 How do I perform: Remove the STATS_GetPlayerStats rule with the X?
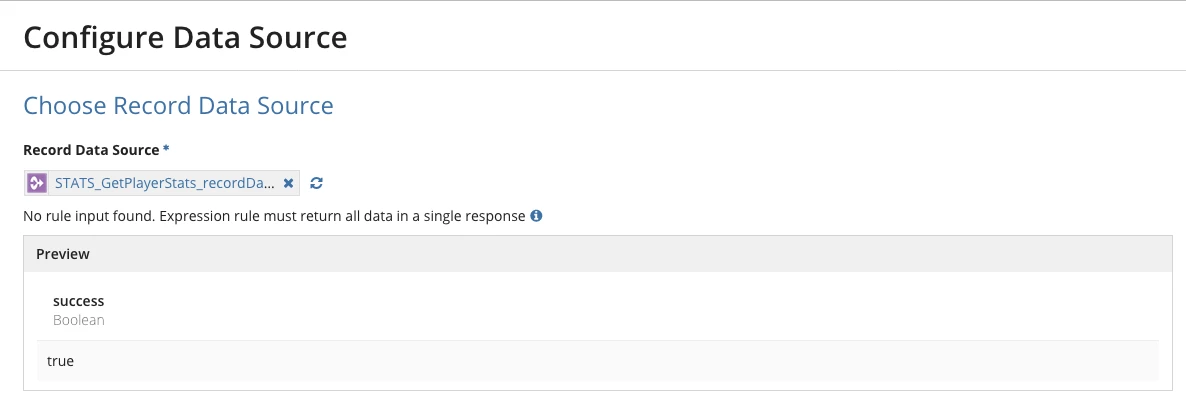pos(288,183)
